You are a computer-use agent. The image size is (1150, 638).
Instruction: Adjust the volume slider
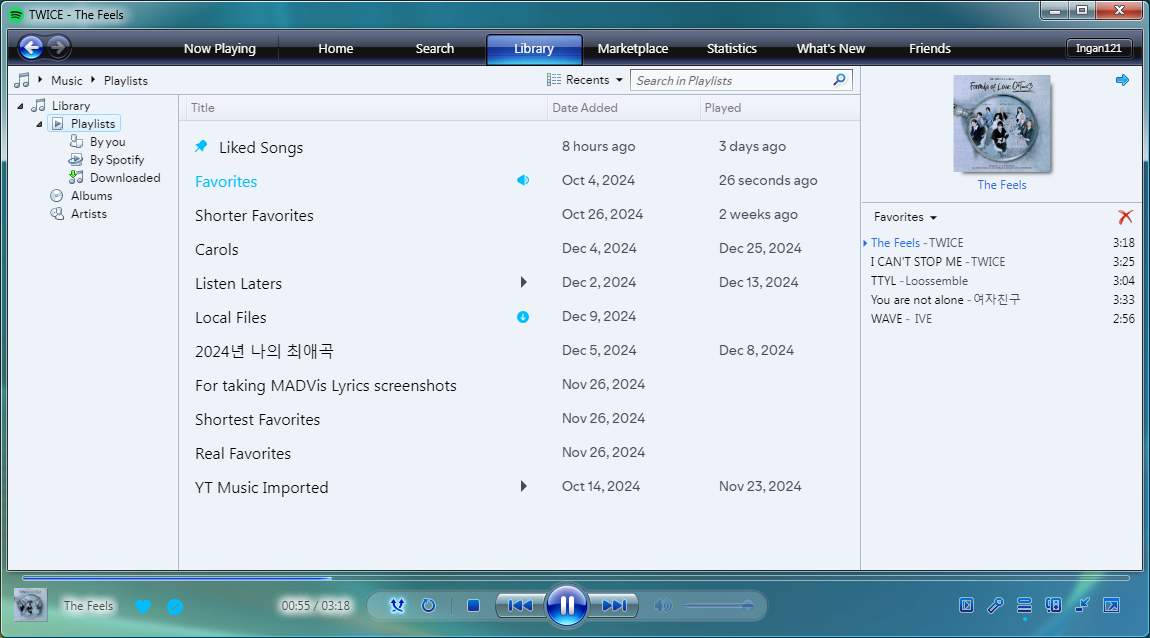717,606
